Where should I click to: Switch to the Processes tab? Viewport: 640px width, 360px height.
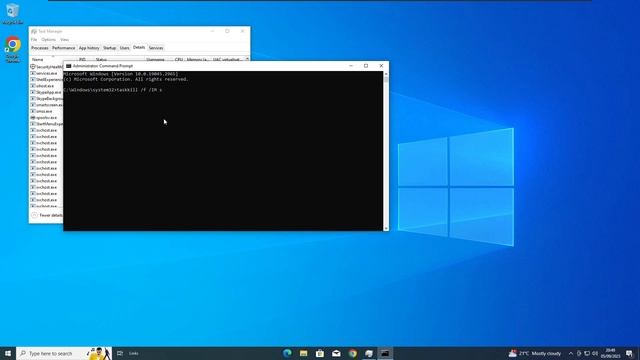(x=40, y=48)
